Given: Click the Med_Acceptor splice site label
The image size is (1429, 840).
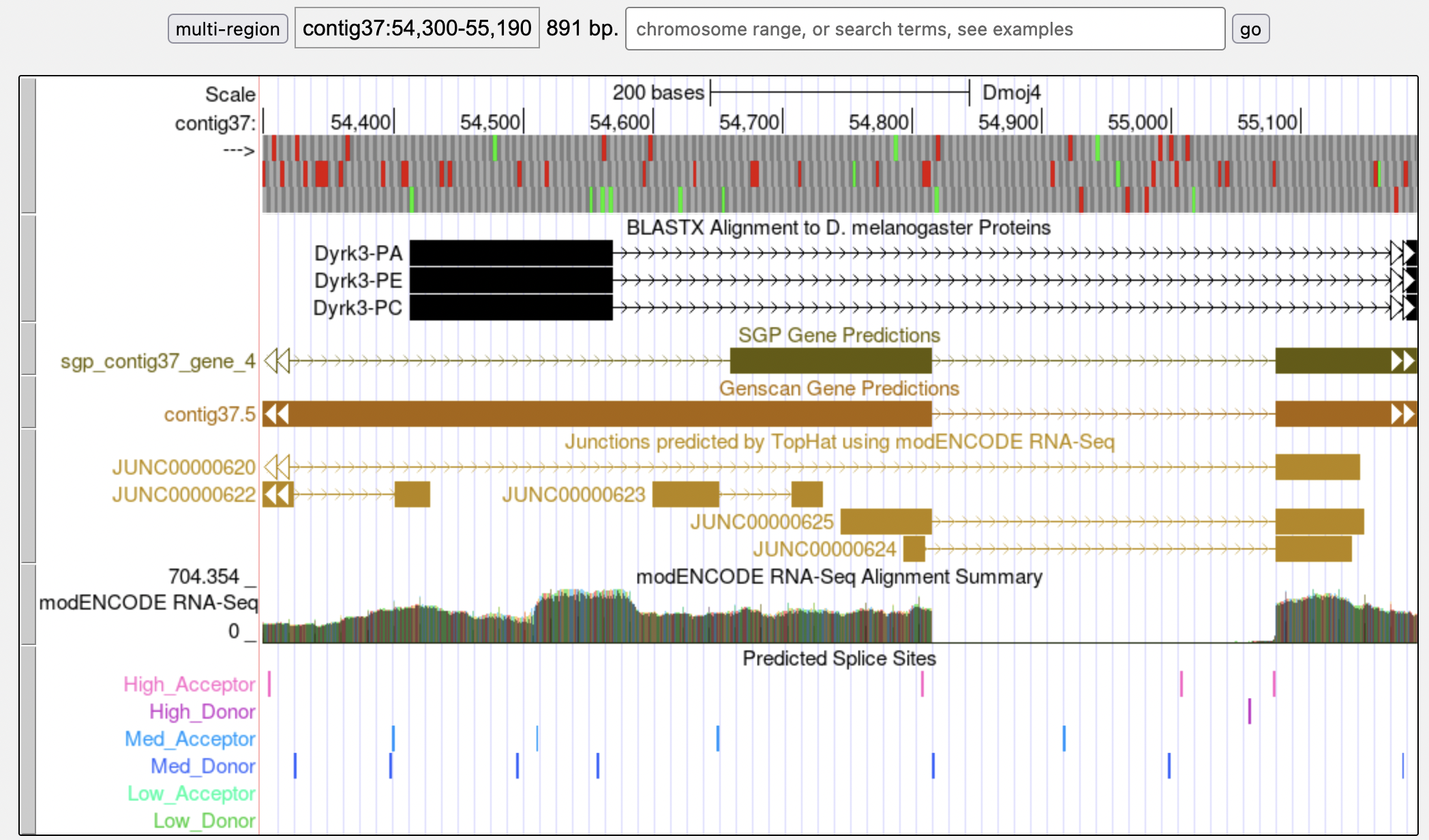Looking at the screenshot, I should point(190,738).
